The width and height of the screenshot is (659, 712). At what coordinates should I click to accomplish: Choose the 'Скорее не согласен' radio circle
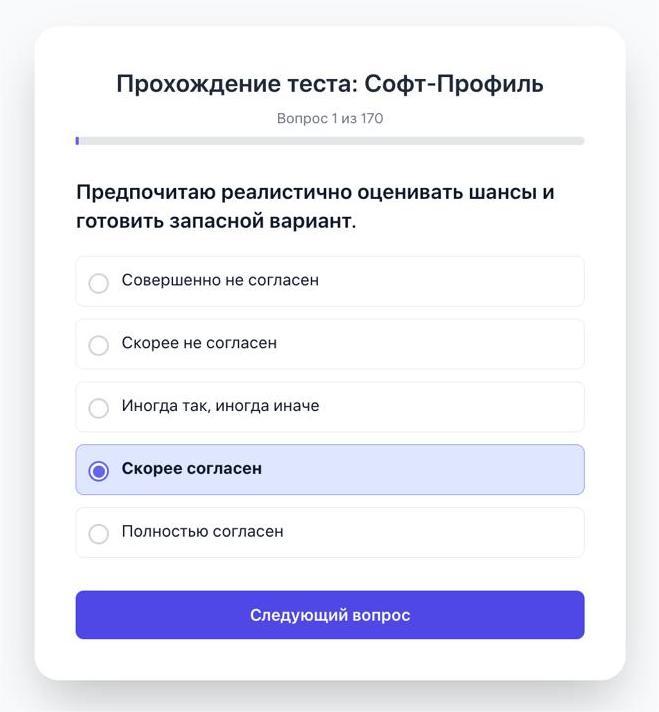(x=98, y=346)
